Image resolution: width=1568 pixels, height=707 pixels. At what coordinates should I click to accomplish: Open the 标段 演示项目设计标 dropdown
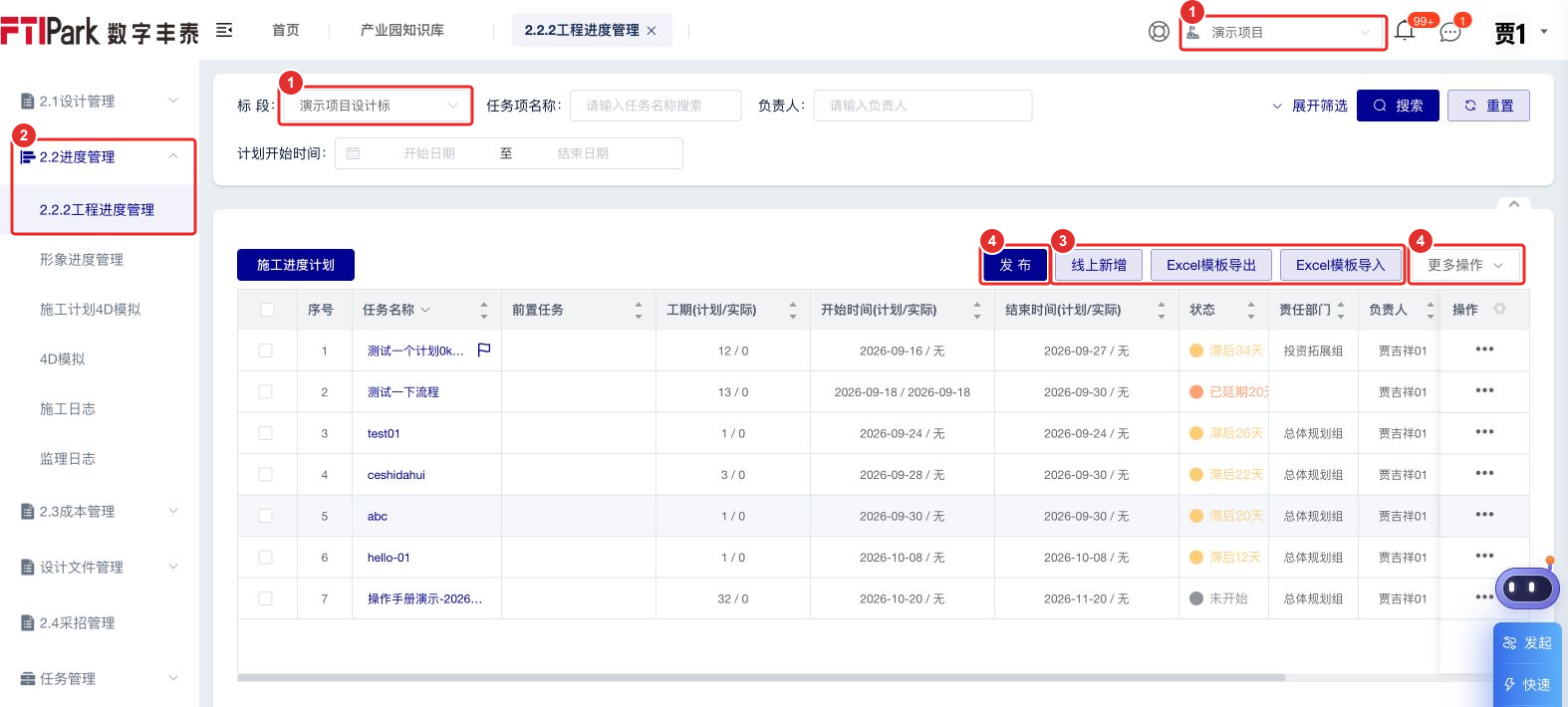coord(376,105)
